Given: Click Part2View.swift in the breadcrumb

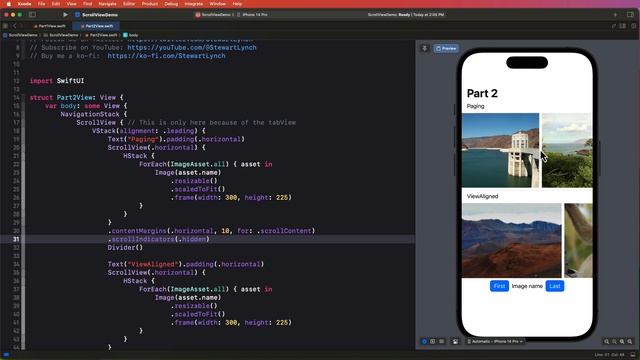Looking at the screenshot, I should pyautogui.click(x=101, y=35).
